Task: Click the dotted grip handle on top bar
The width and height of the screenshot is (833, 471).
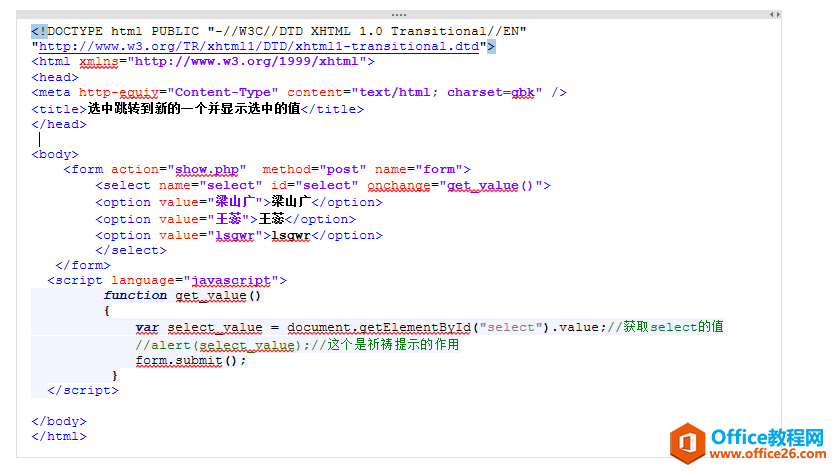Action: pyautogui.click(x=399, y=15)
